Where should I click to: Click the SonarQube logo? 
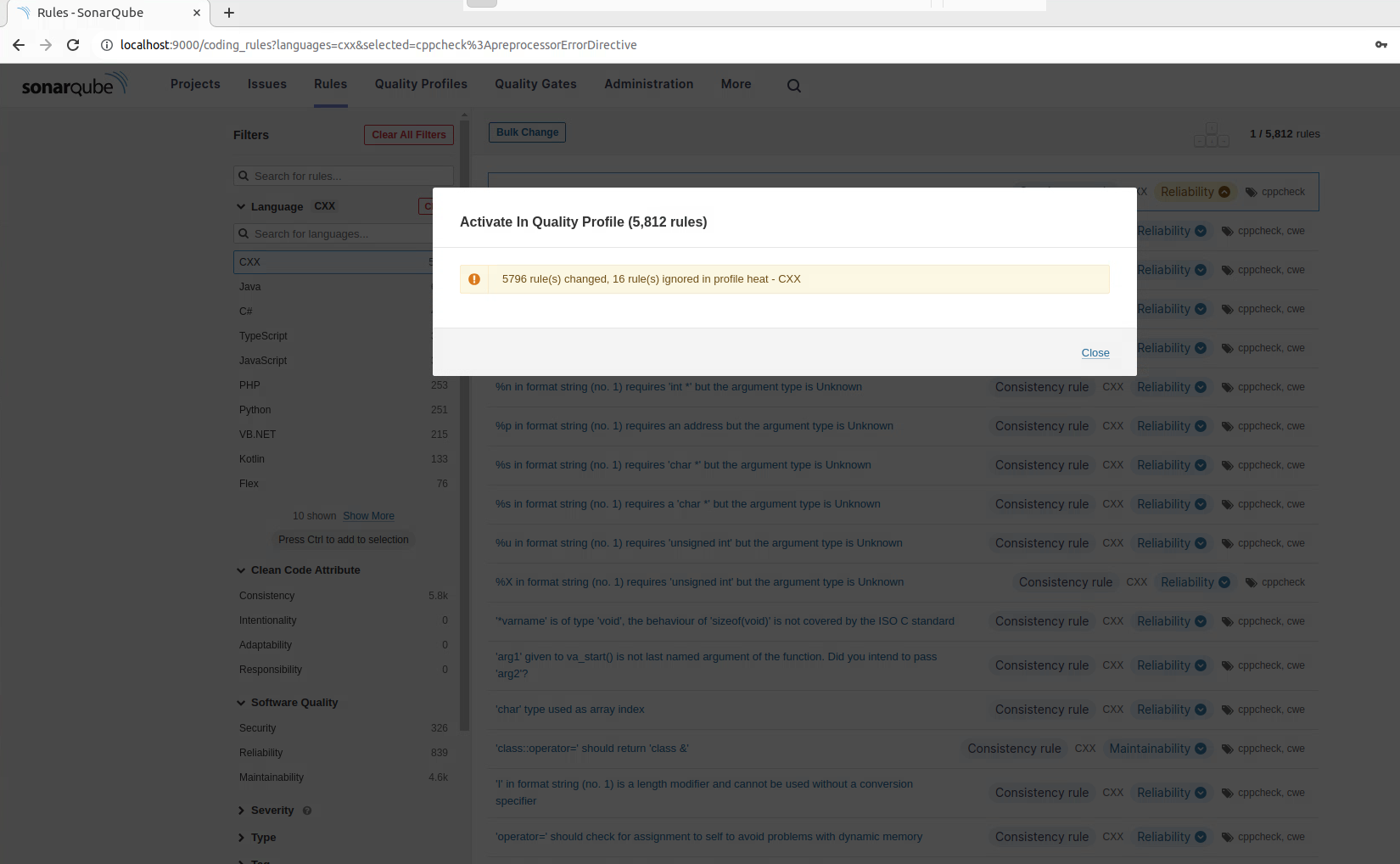pos(75,84)
